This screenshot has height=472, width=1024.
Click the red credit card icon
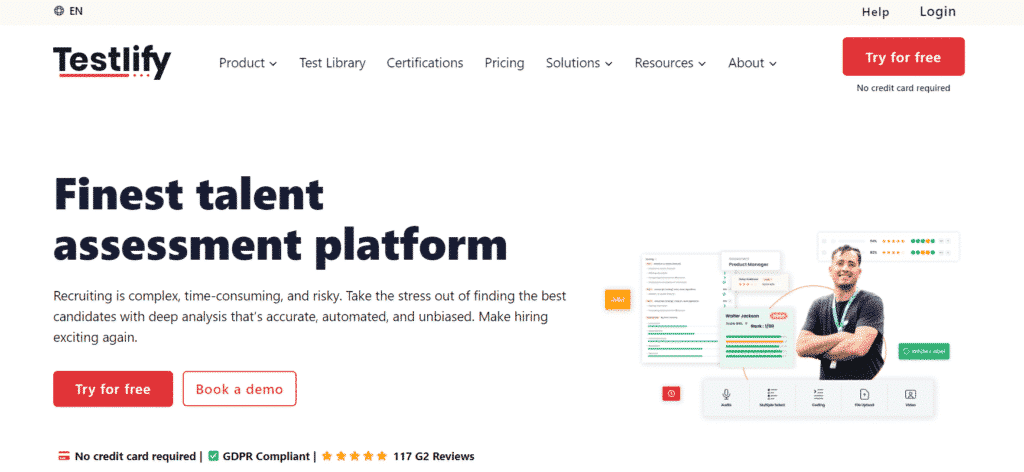click(x=64, y=456)
